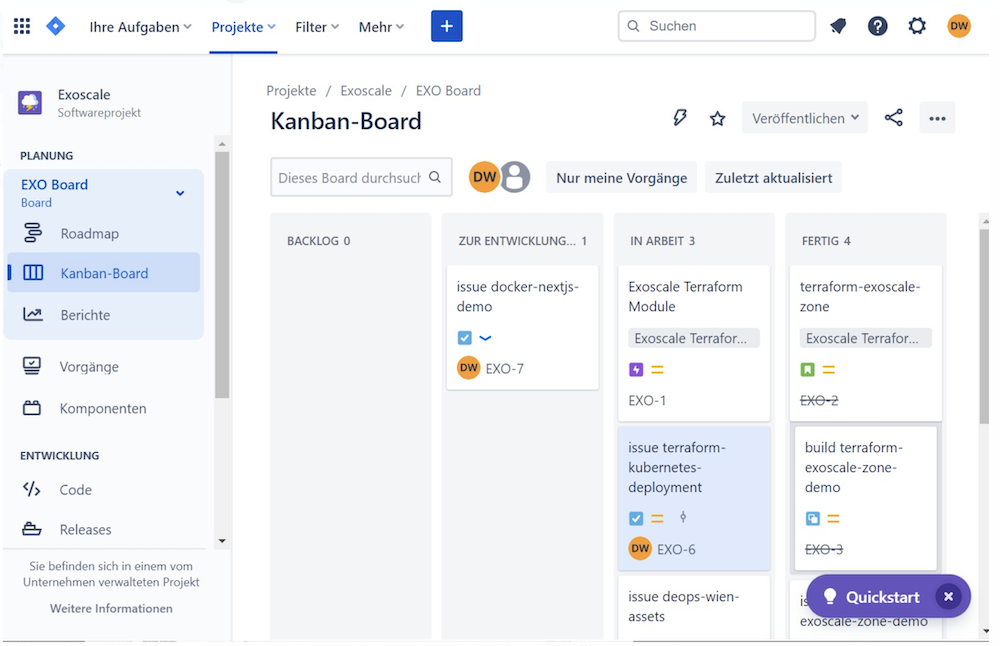The height and width of the screenshot is (646, 1000).
Task: Filter board by DW assignee avatar
Action: pyautogui.click(x=484, y=177)
